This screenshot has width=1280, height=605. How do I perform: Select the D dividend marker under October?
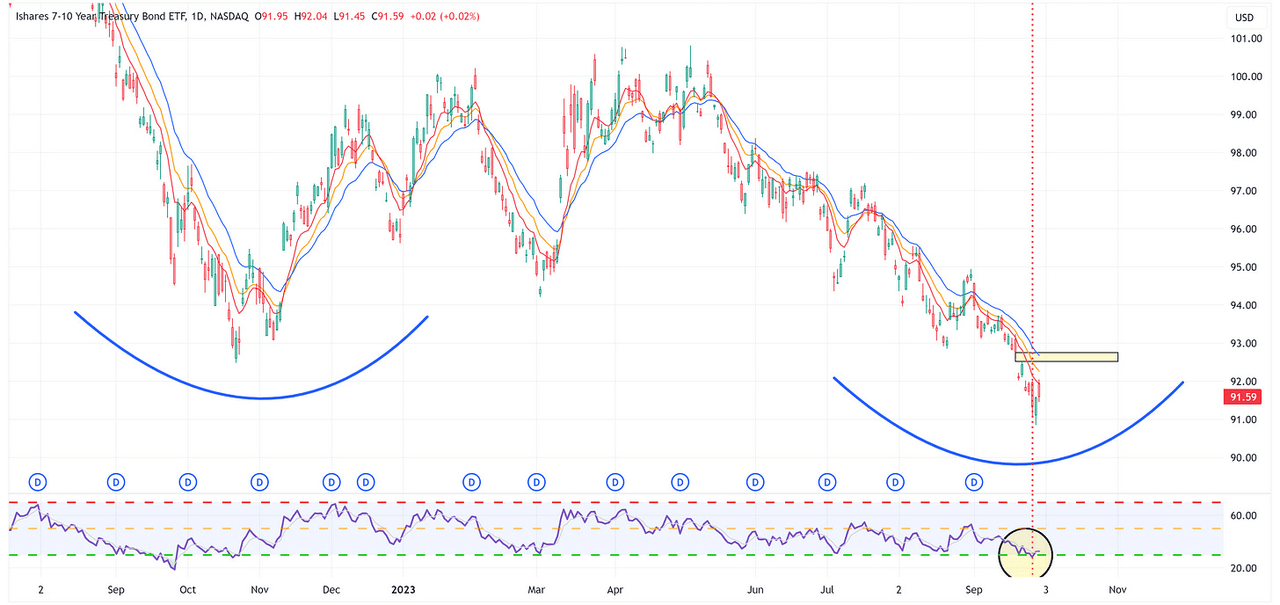pos(186,481)
